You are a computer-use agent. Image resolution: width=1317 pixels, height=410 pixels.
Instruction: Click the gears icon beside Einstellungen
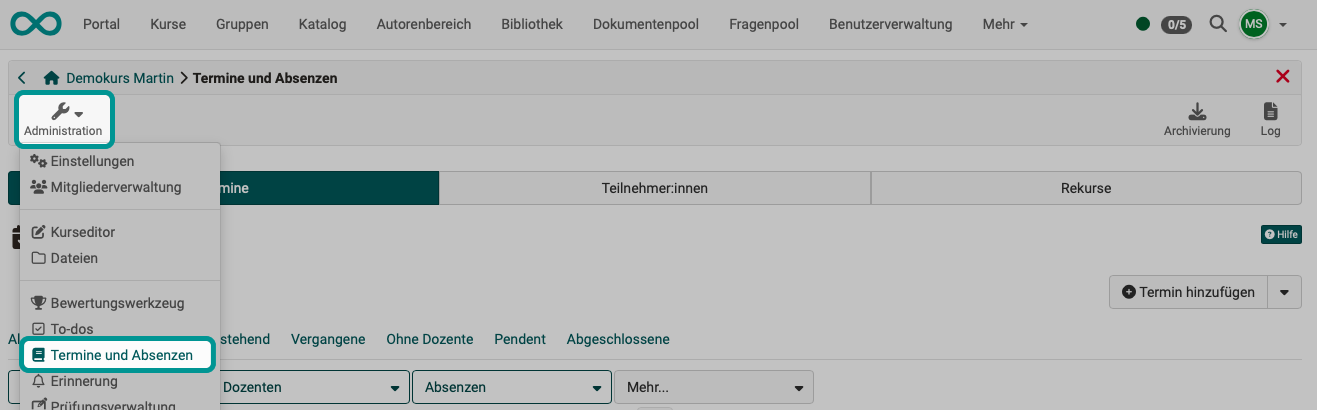[x=39, y=161]
